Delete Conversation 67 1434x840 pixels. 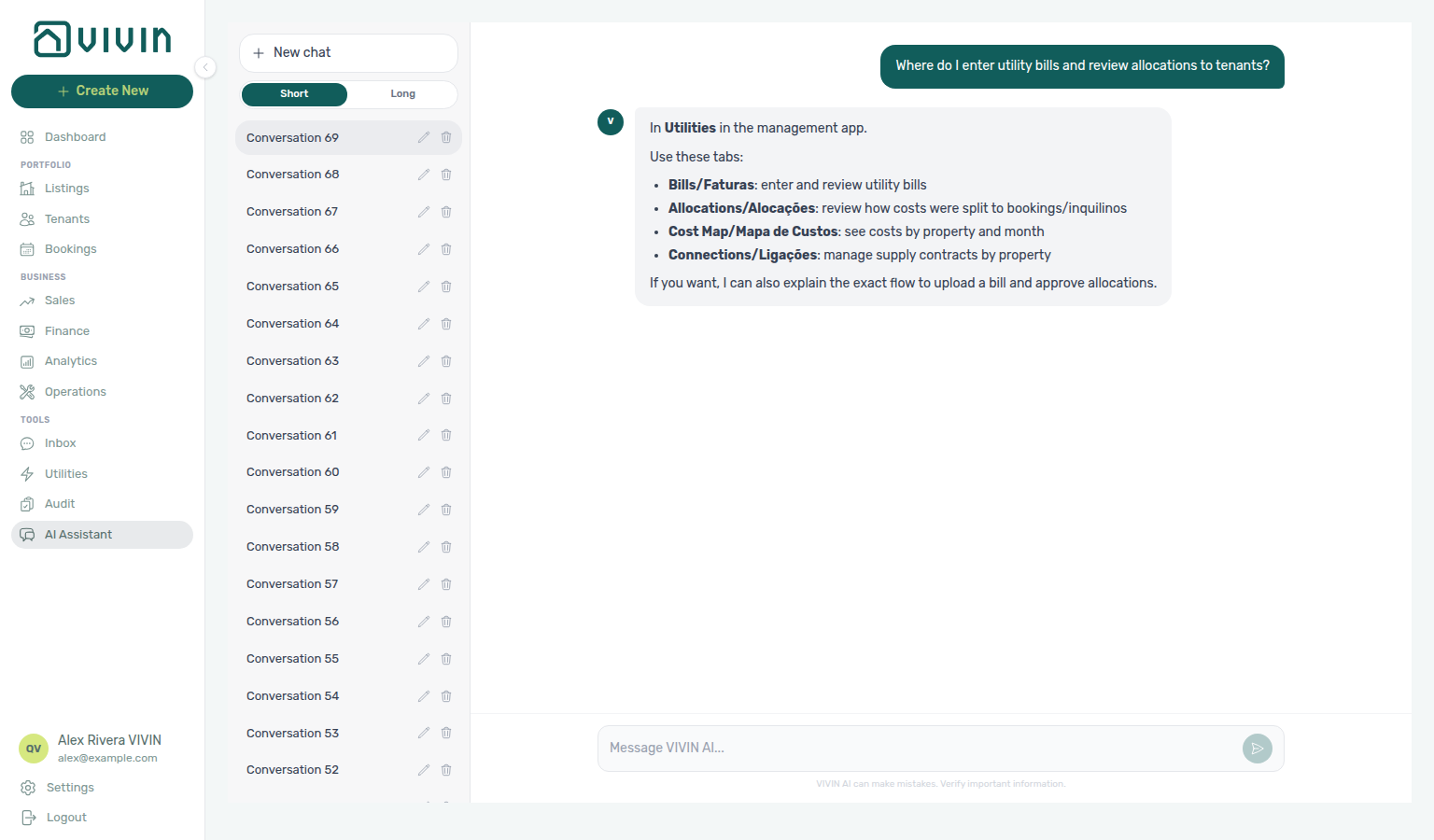(x=446, y=212)
